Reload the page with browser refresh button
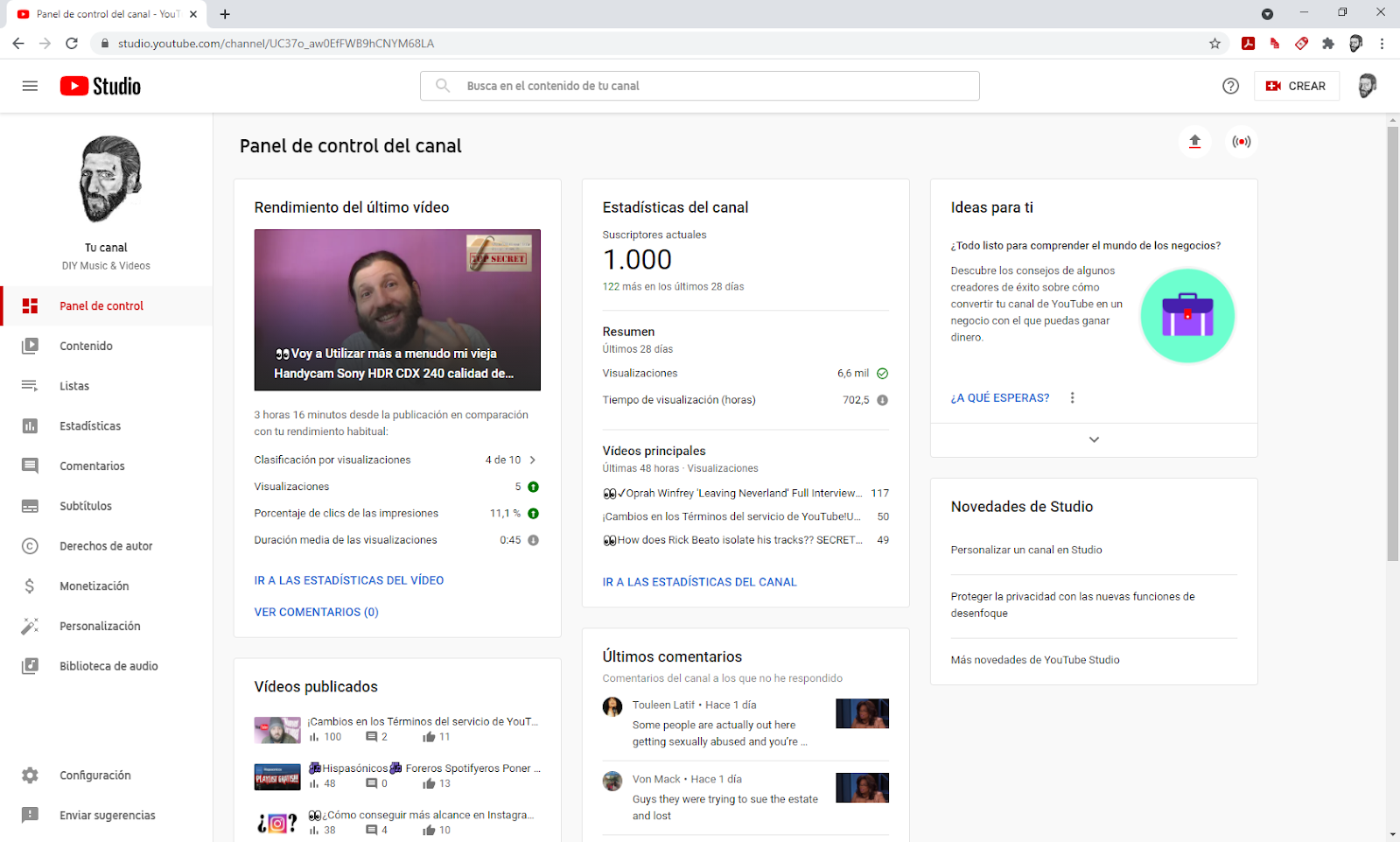The height and width of the screenshot is (842, 1400). [72, 43]
